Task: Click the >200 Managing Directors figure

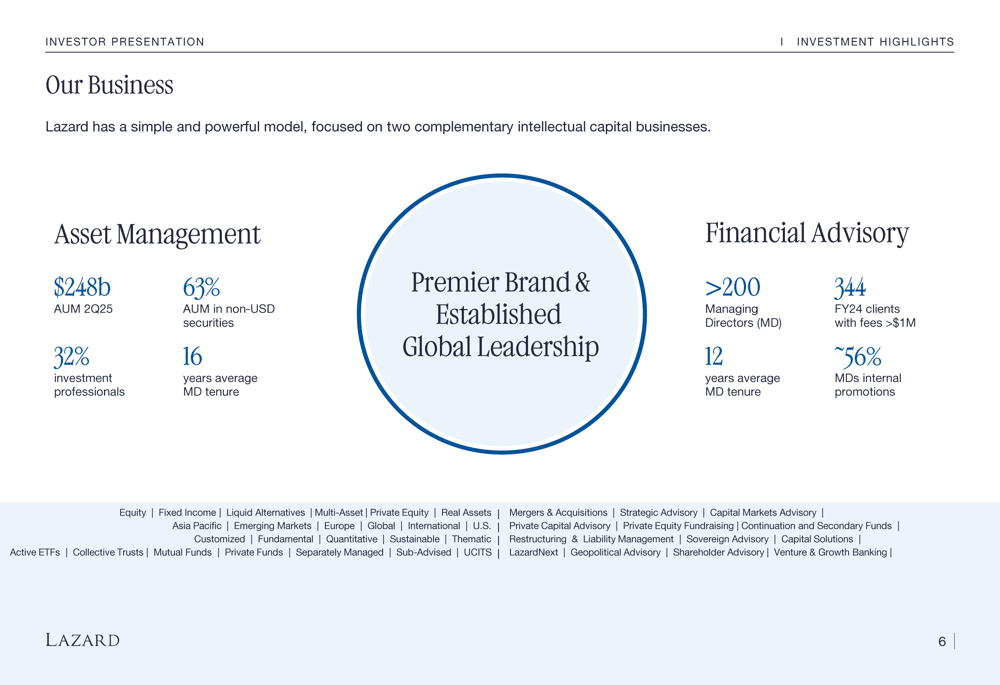Action: (732, 288)
